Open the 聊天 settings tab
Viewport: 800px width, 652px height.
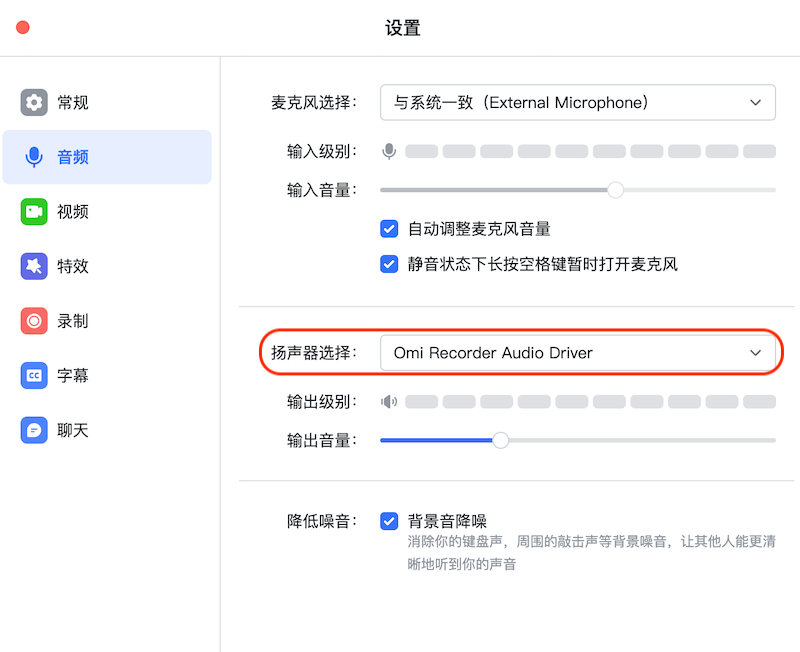[36, 430]
